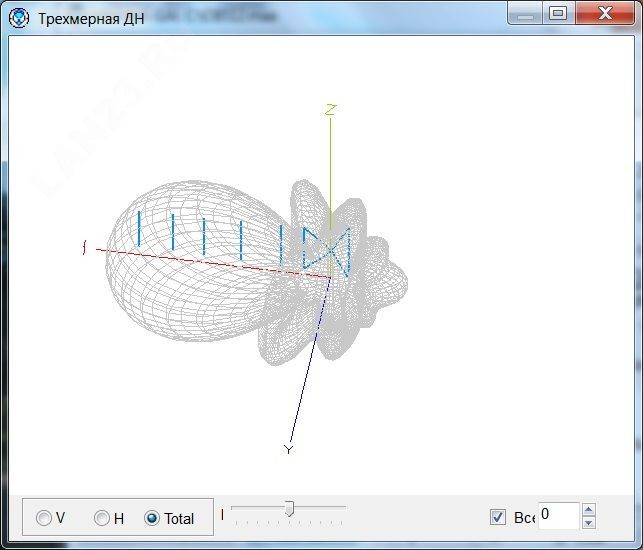The image size is (643, 550).
Task: Click the leftmost blue director element
Action: pos(139,229)
